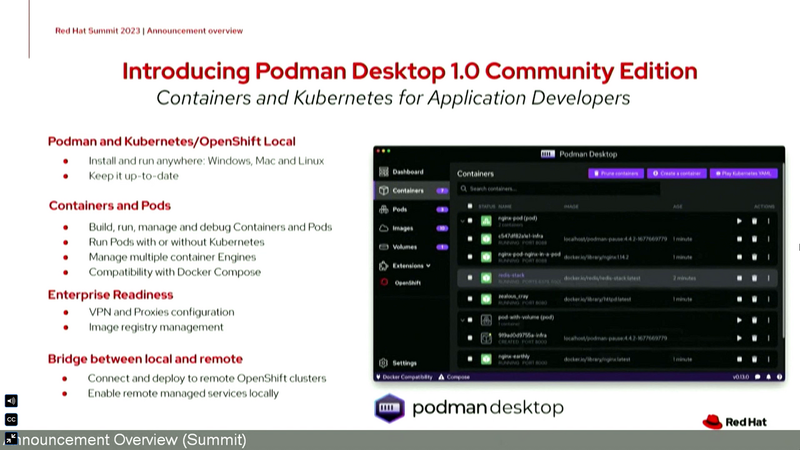Click the v0.13.0 version label

pyautogui.click(x=740, y=377)
